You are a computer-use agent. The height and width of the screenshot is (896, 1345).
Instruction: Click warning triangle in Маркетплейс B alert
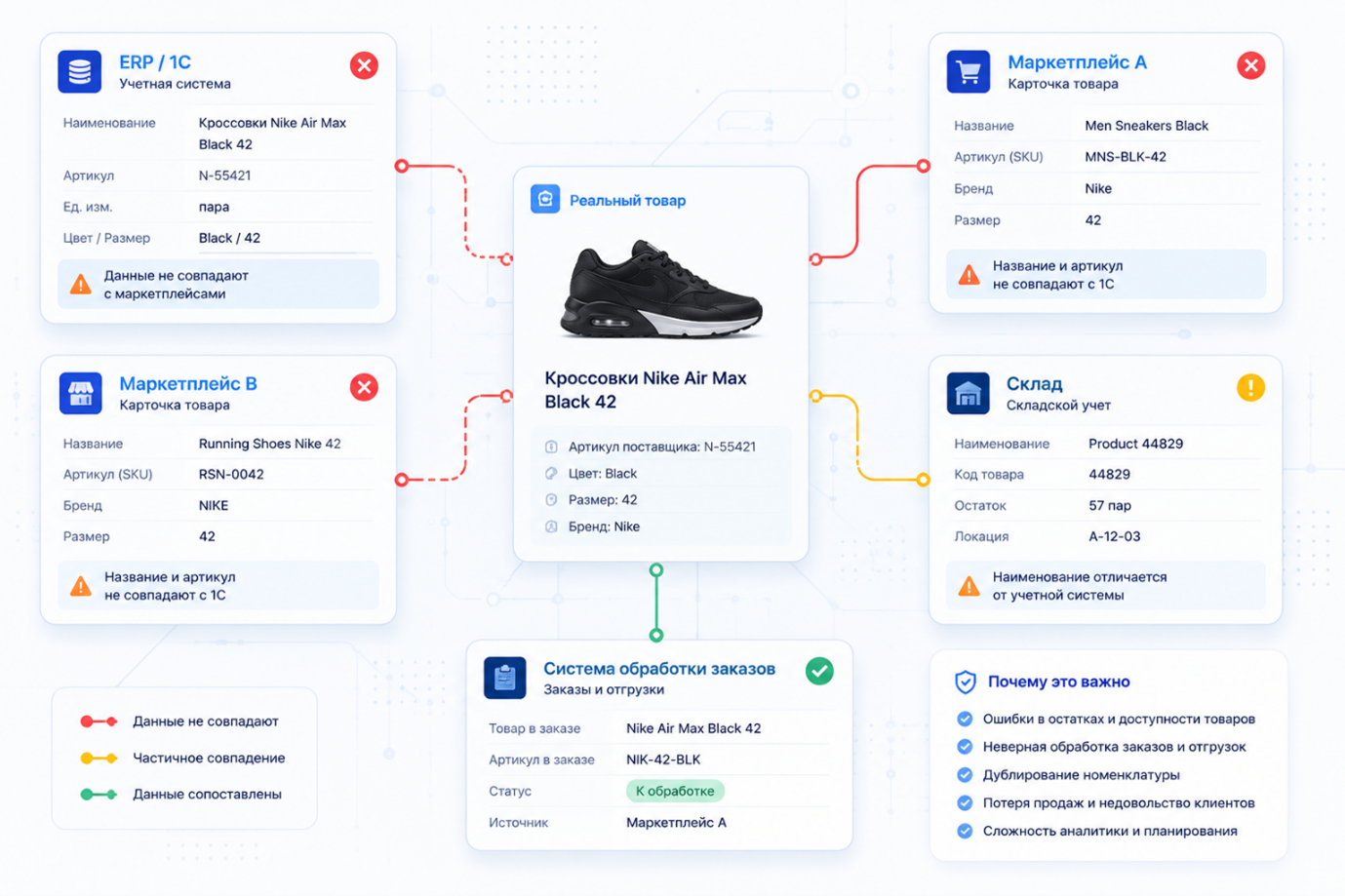click(81, 586)
